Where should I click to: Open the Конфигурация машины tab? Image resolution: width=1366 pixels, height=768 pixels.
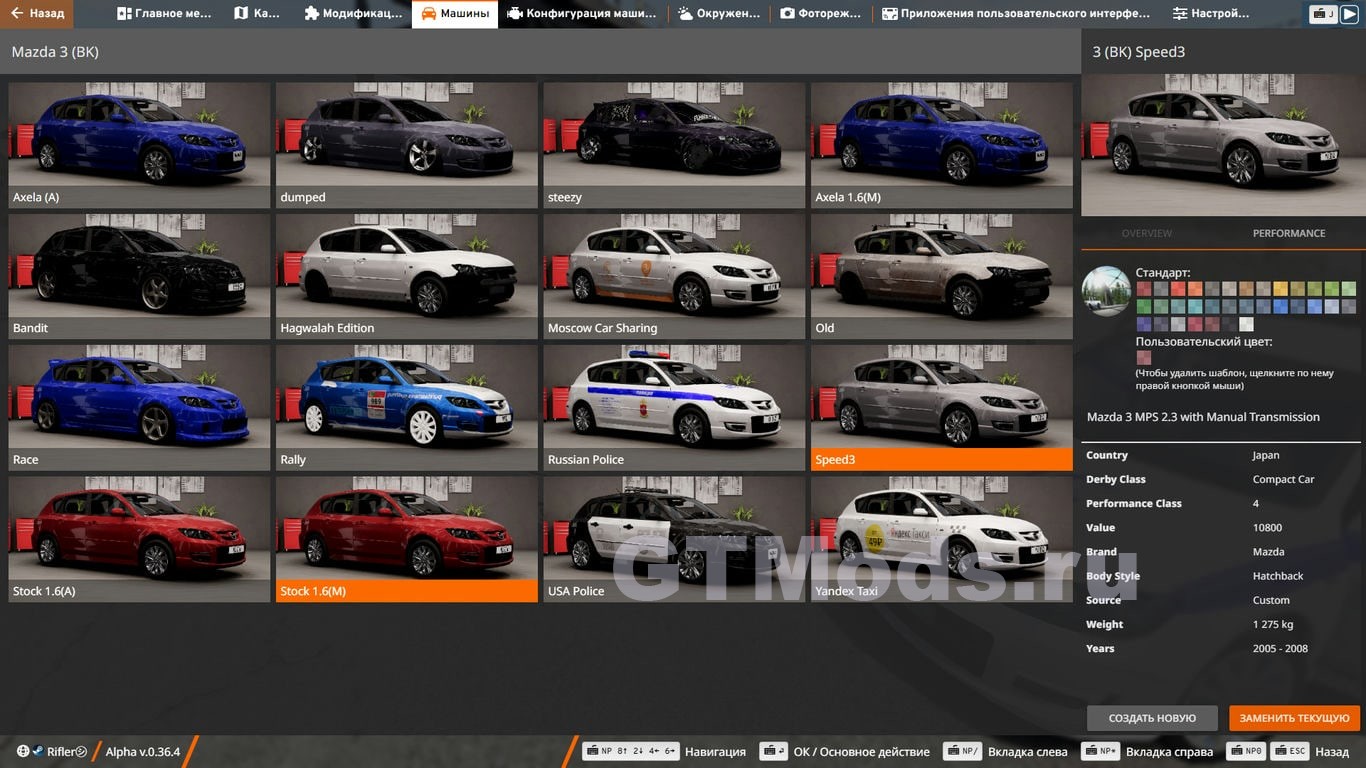point(583,14)
